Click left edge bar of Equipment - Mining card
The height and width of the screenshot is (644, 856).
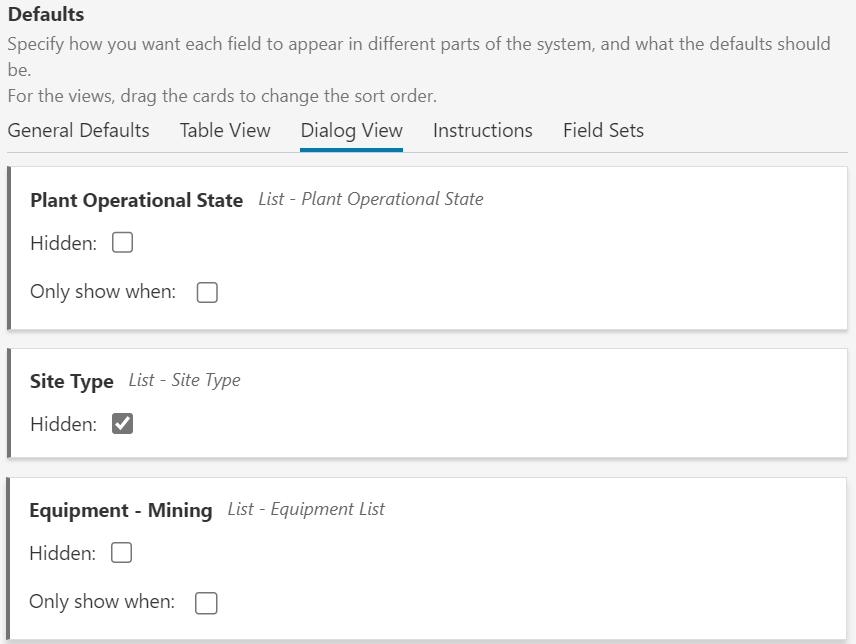point(9,558)
